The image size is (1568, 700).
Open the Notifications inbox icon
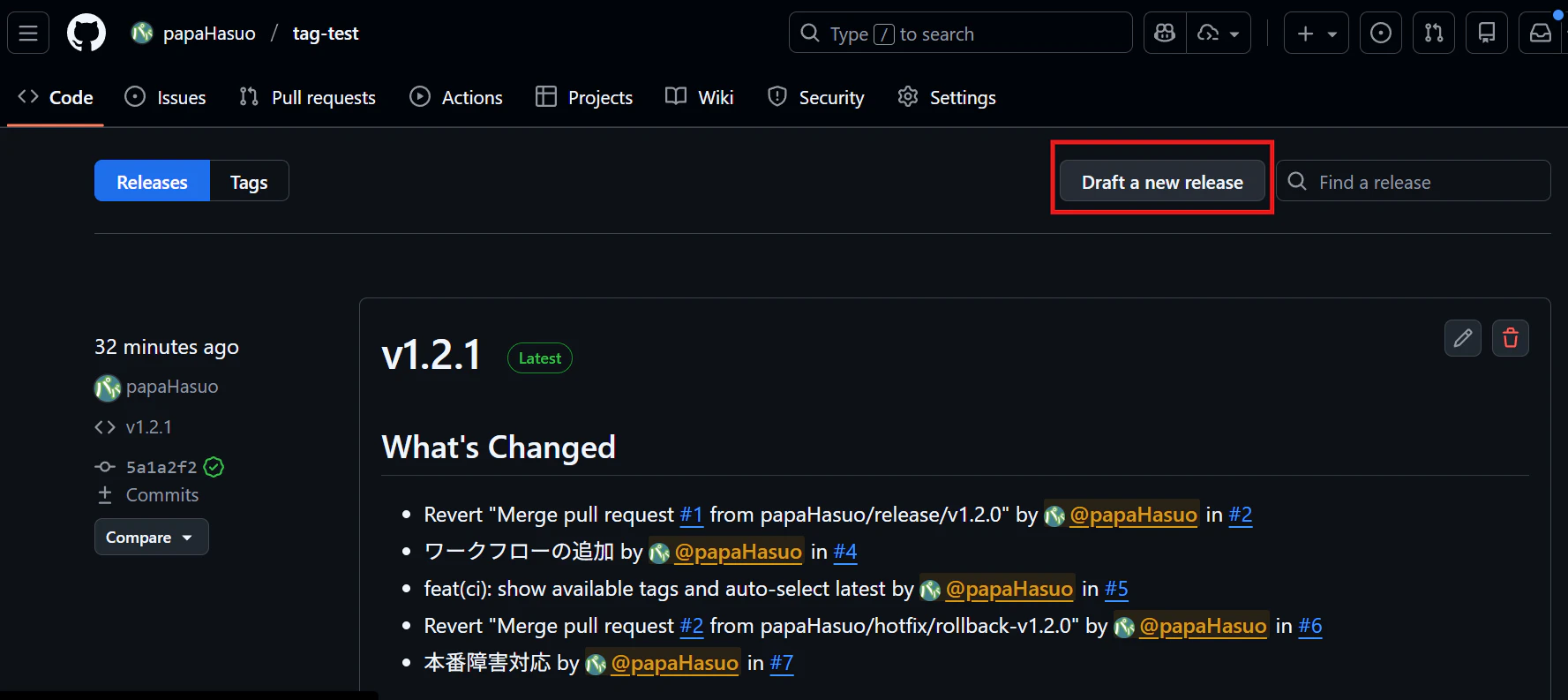[x=1541, y=34]
